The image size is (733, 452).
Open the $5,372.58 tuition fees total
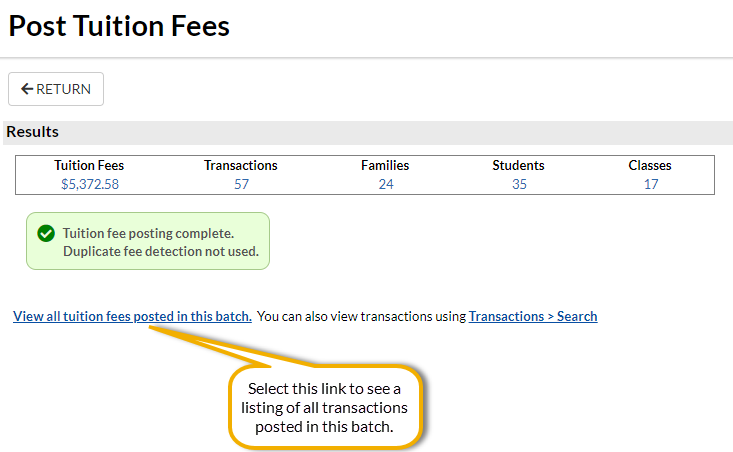pyautogui.click(x=90, y=184)
